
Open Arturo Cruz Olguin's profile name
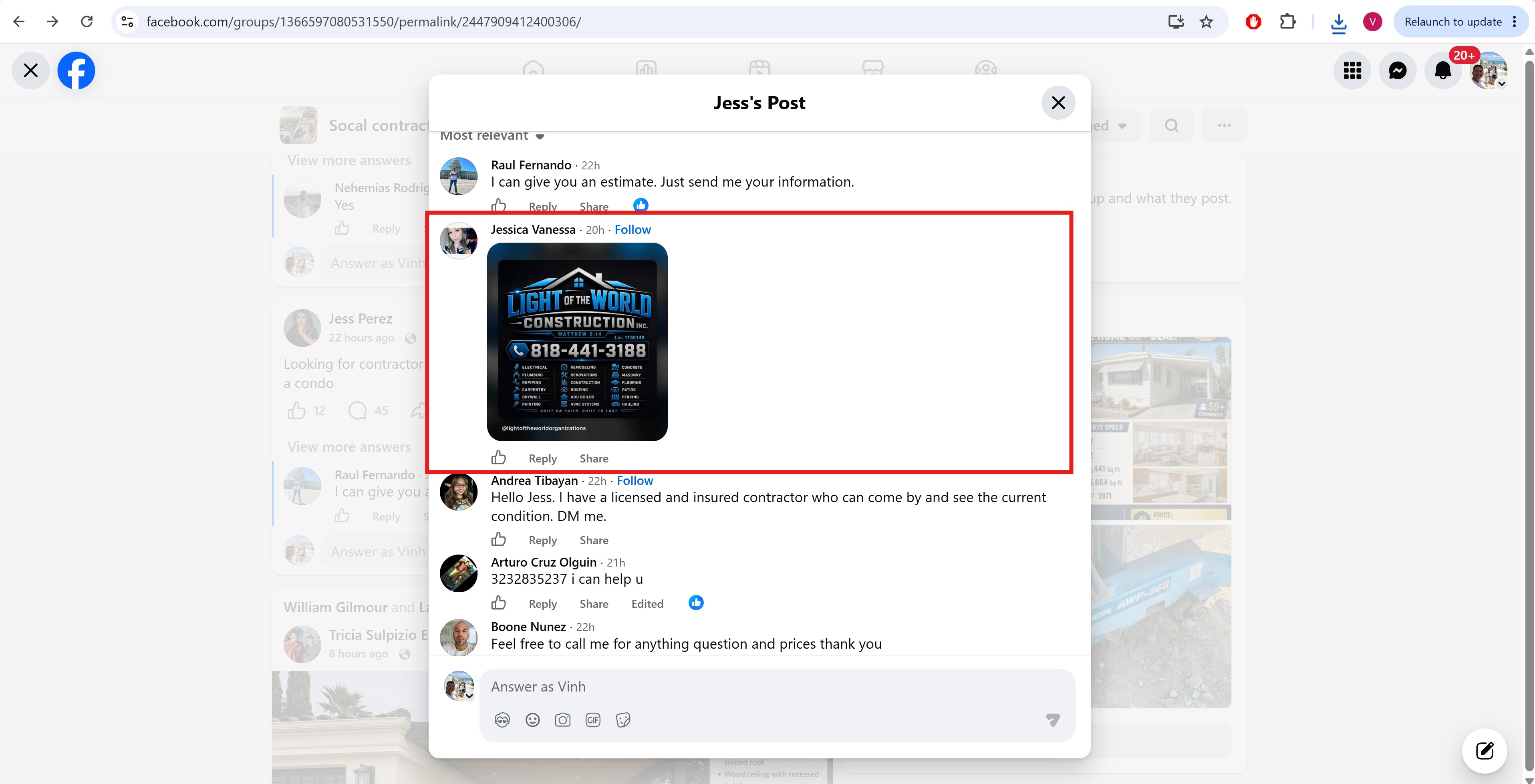click(544, 563)
